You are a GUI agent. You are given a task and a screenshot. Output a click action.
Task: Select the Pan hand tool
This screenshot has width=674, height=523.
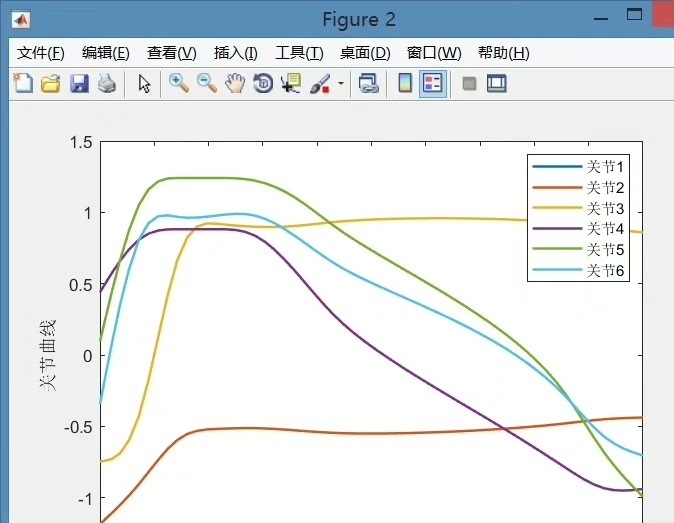(x=235, y=83)
